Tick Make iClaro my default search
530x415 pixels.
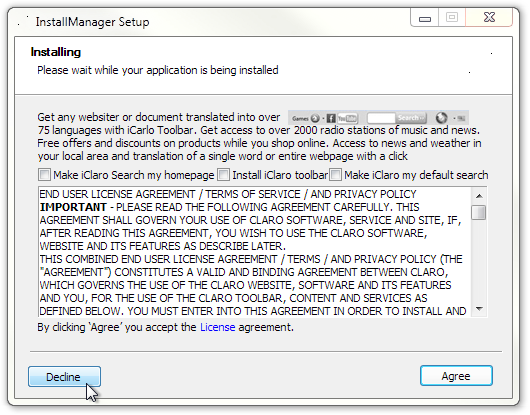coord(335,175)
